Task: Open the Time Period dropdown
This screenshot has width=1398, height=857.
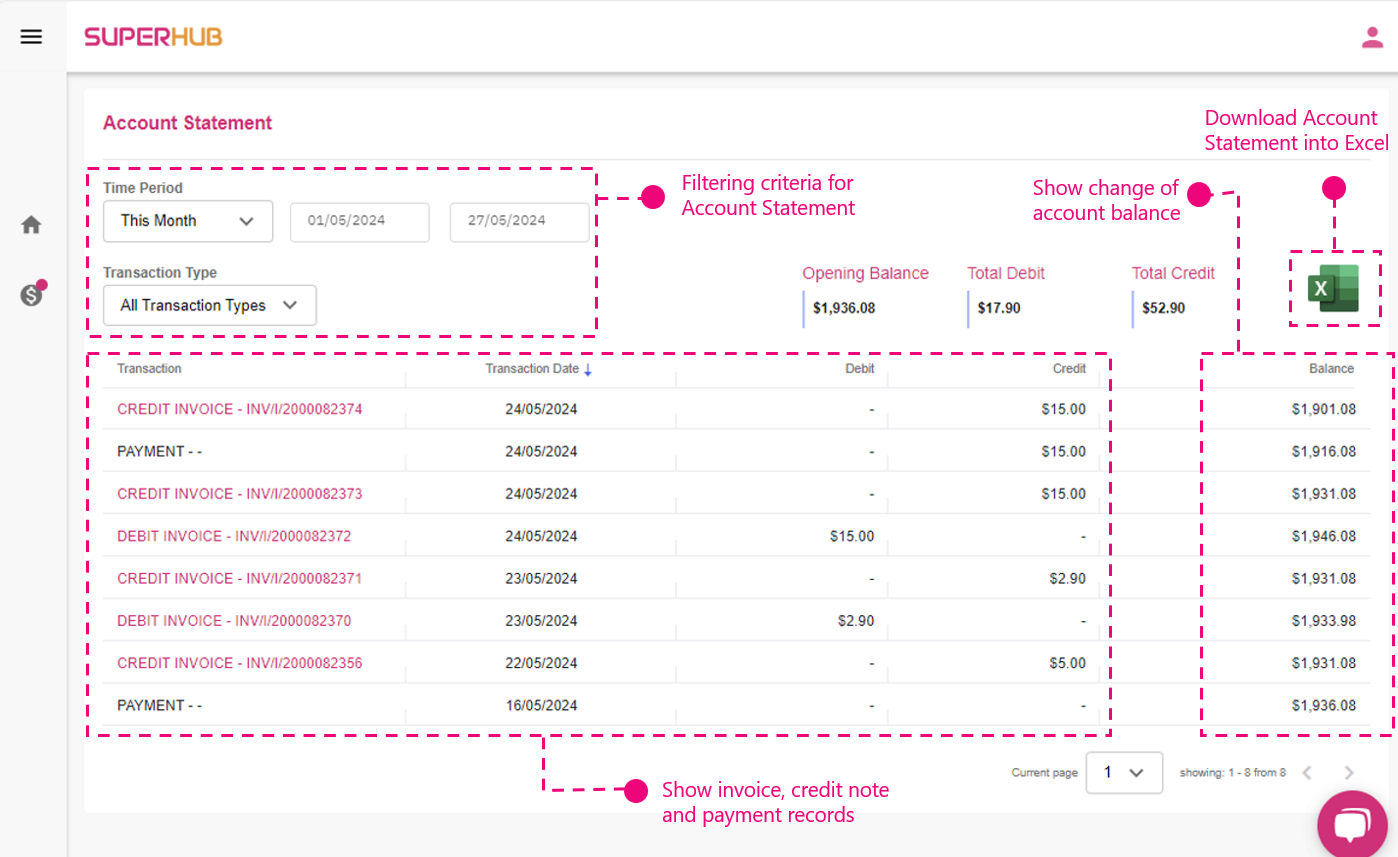Action: [188, 221]
